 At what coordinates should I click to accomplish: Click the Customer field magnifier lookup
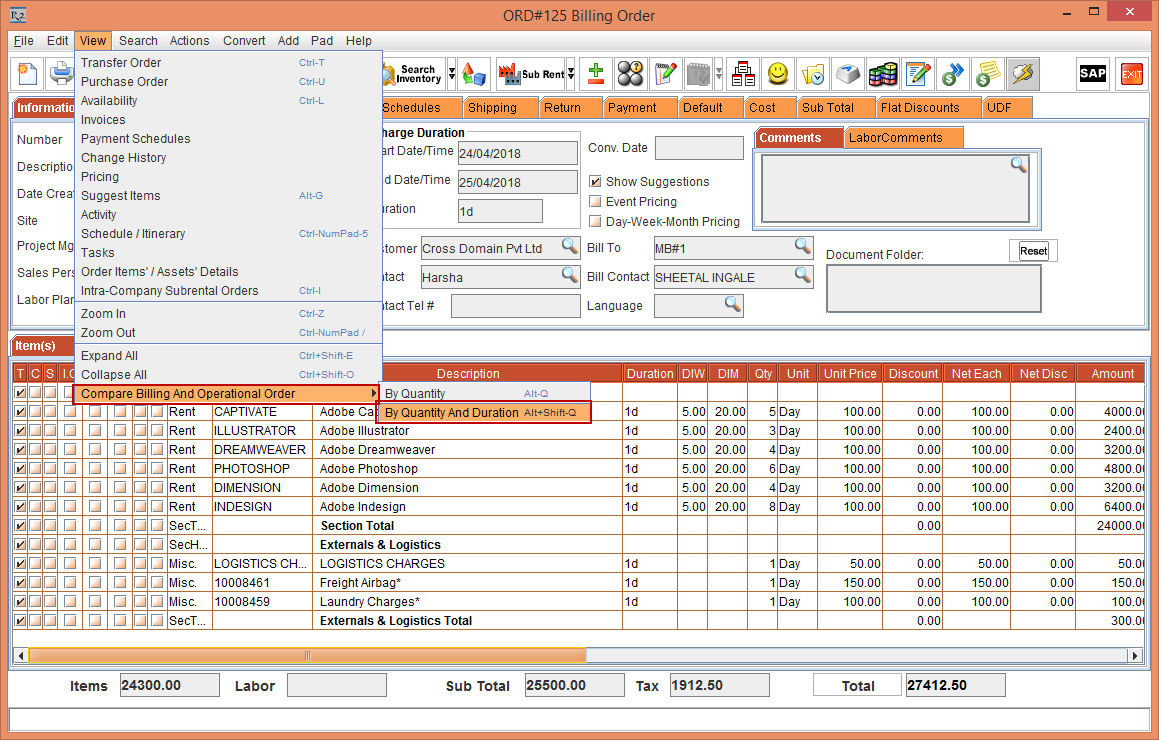569,247
